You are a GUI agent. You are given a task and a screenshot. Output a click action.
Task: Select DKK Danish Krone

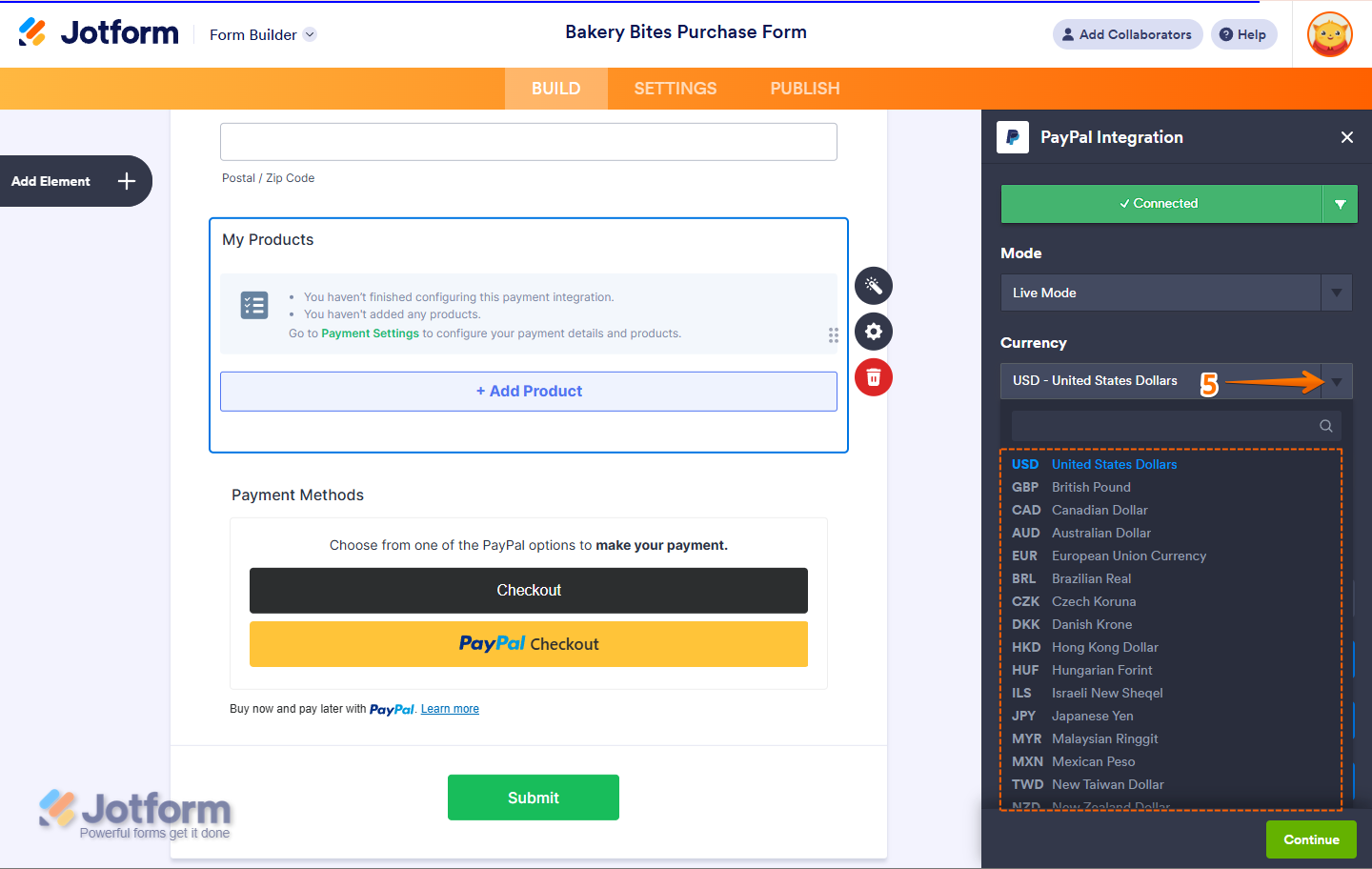click(1171, 624)
